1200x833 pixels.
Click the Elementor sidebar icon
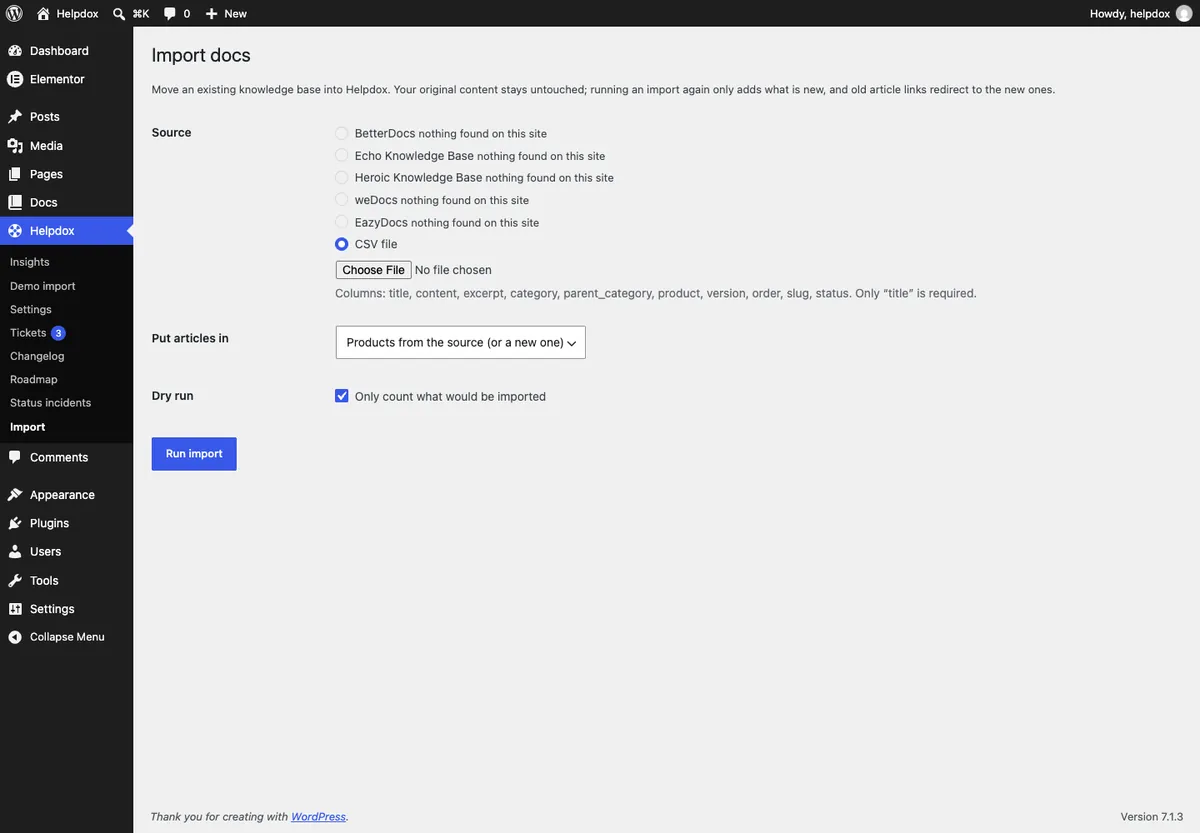(x=15, y=79)
